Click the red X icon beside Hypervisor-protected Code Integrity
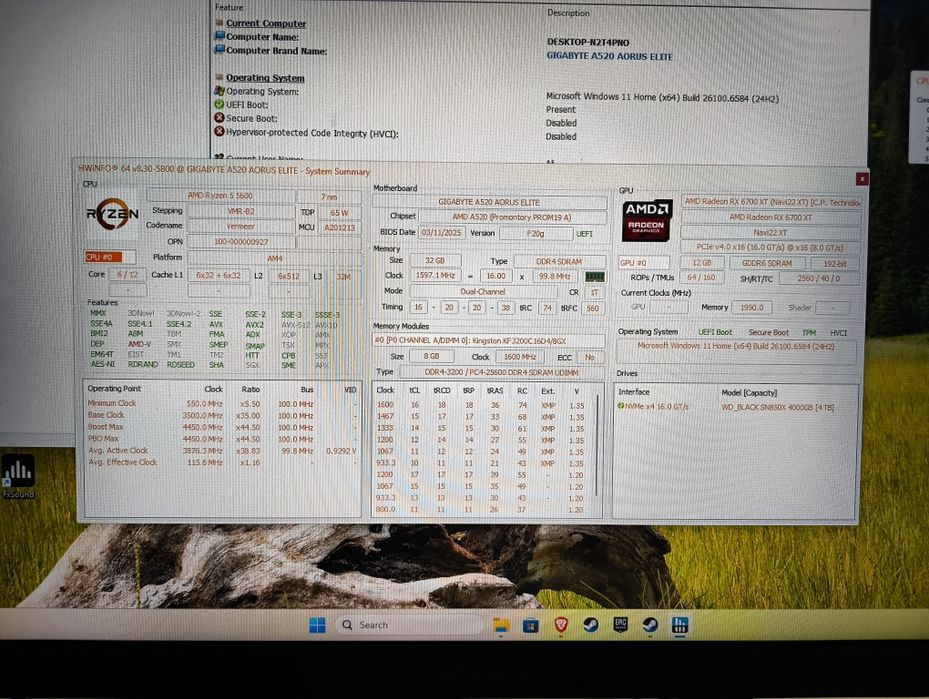 pos(219,132)
